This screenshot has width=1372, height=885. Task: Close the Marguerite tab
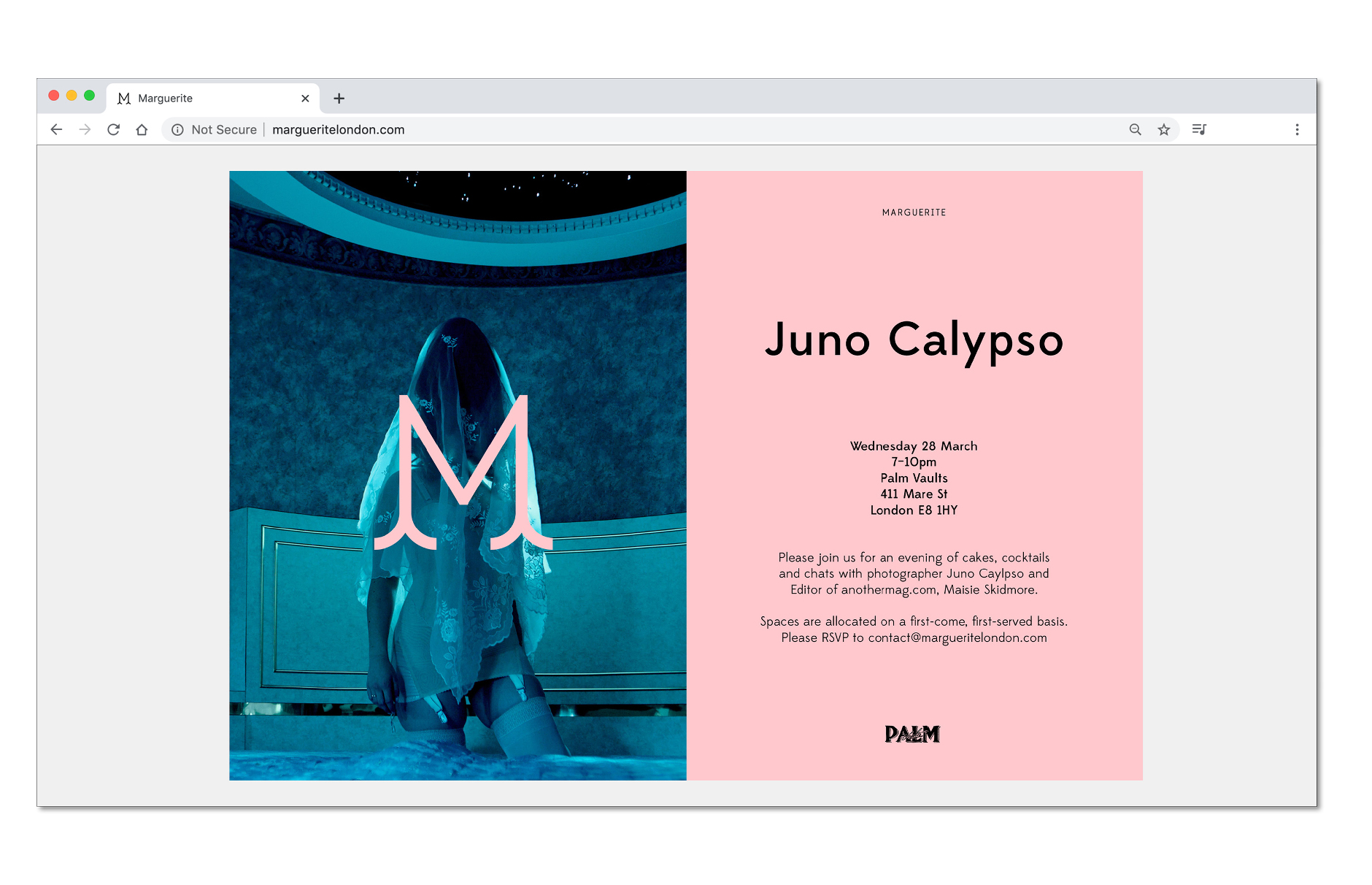pyautogui.click(x=305, y=99)
